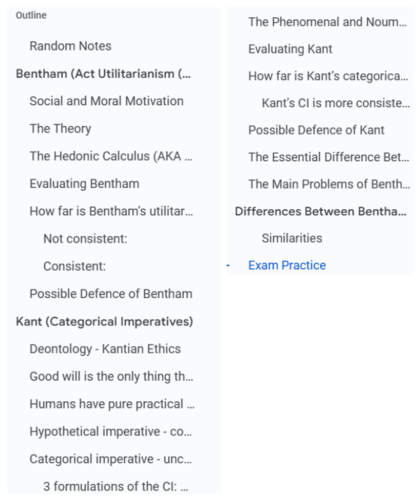Select Good will is the only thing entry

pyautogui.click(x=111, y=376)
